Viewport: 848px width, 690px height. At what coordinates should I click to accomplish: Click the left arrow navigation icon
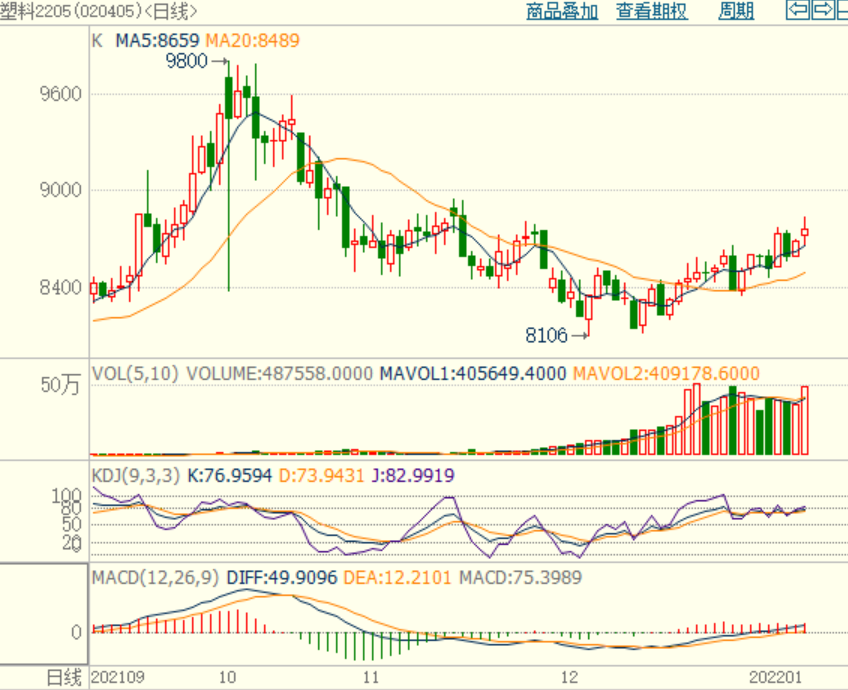point(797,11)
